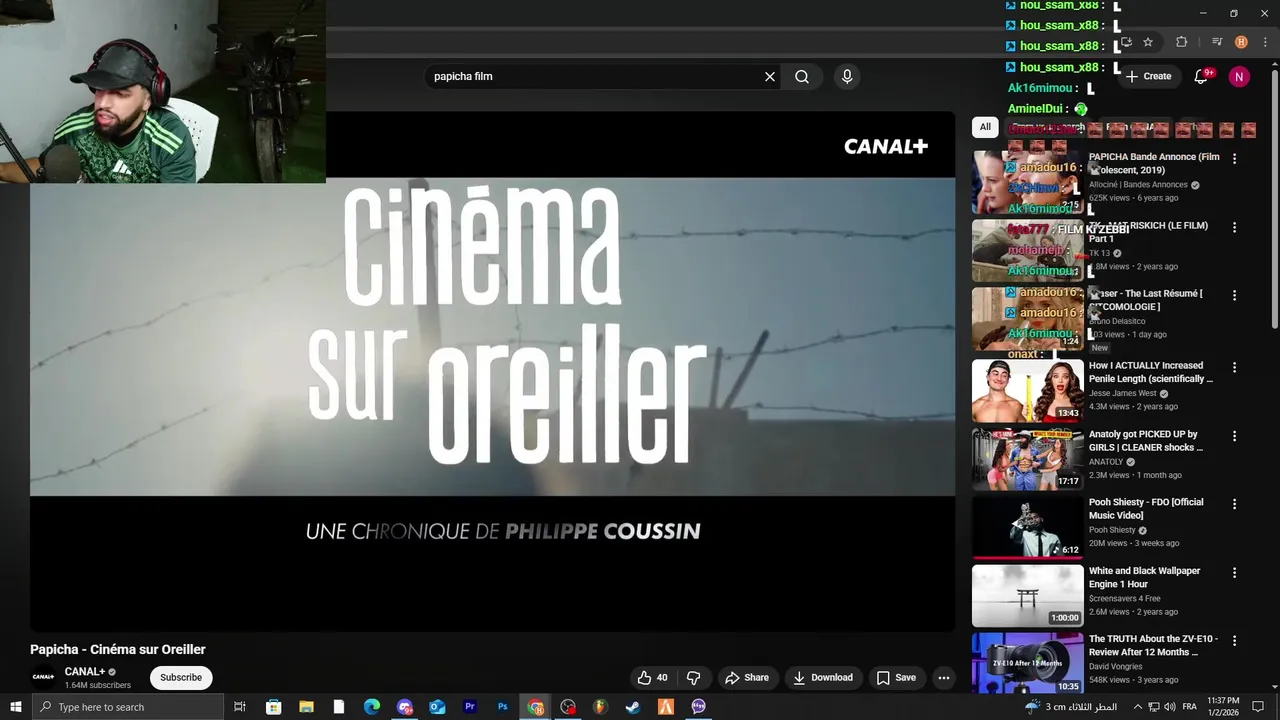Image resolution: width=1280 pixels, height=720 pixels.
Task: Open options for Anatoly got PICKED UP
Action: (x=1234, y=436)
